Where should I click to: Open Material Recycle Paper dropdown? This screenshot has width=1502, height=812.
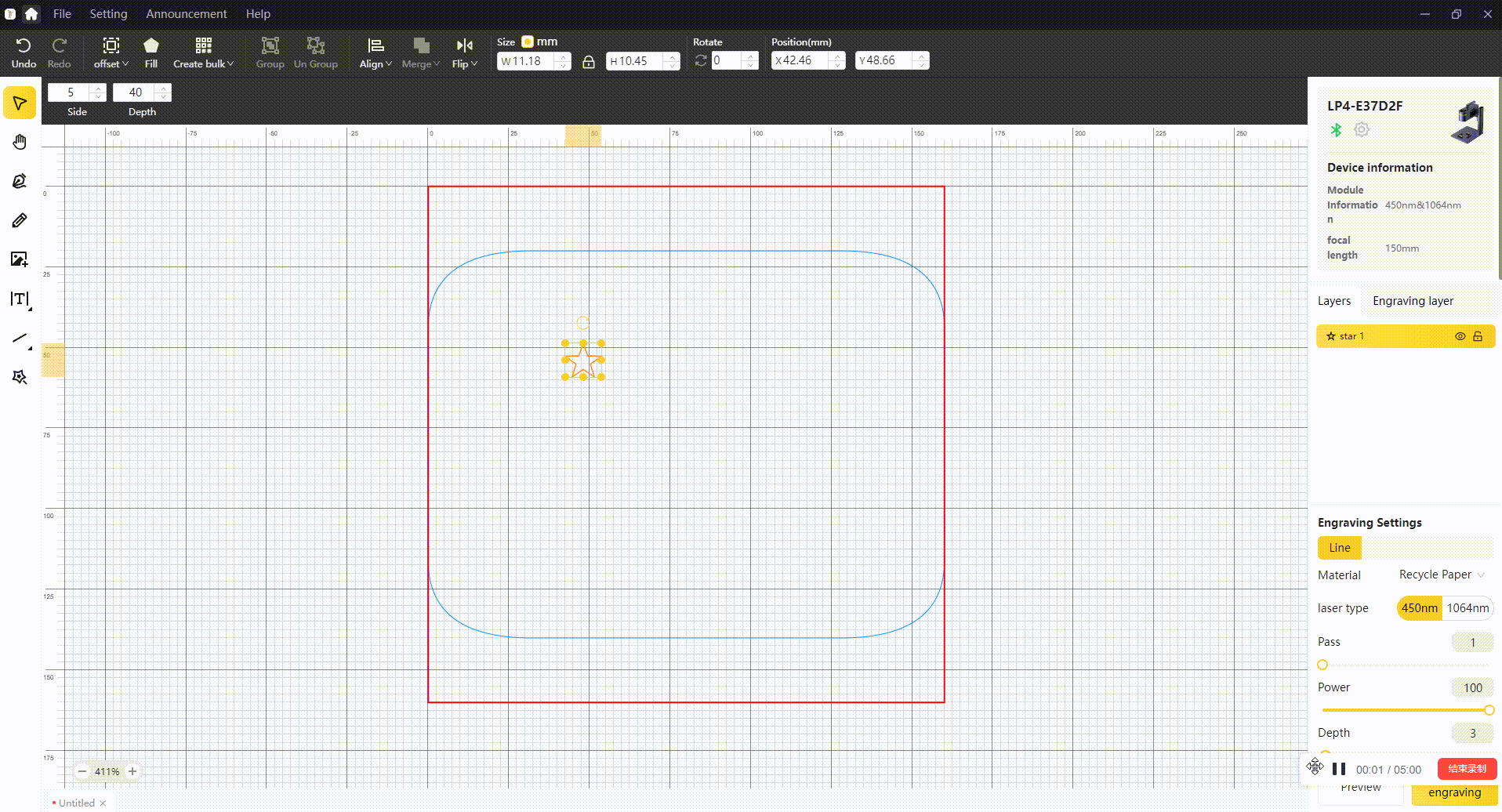[1442, 575]
